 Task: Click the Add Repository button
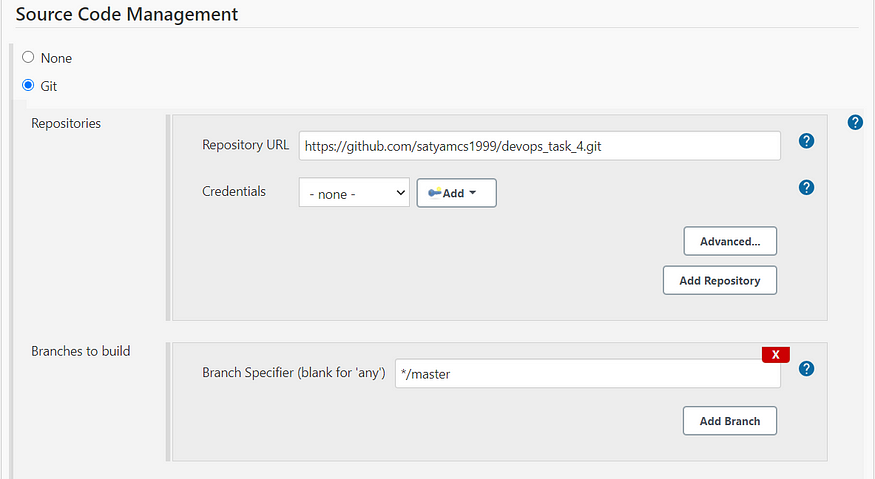coord(720,280)
